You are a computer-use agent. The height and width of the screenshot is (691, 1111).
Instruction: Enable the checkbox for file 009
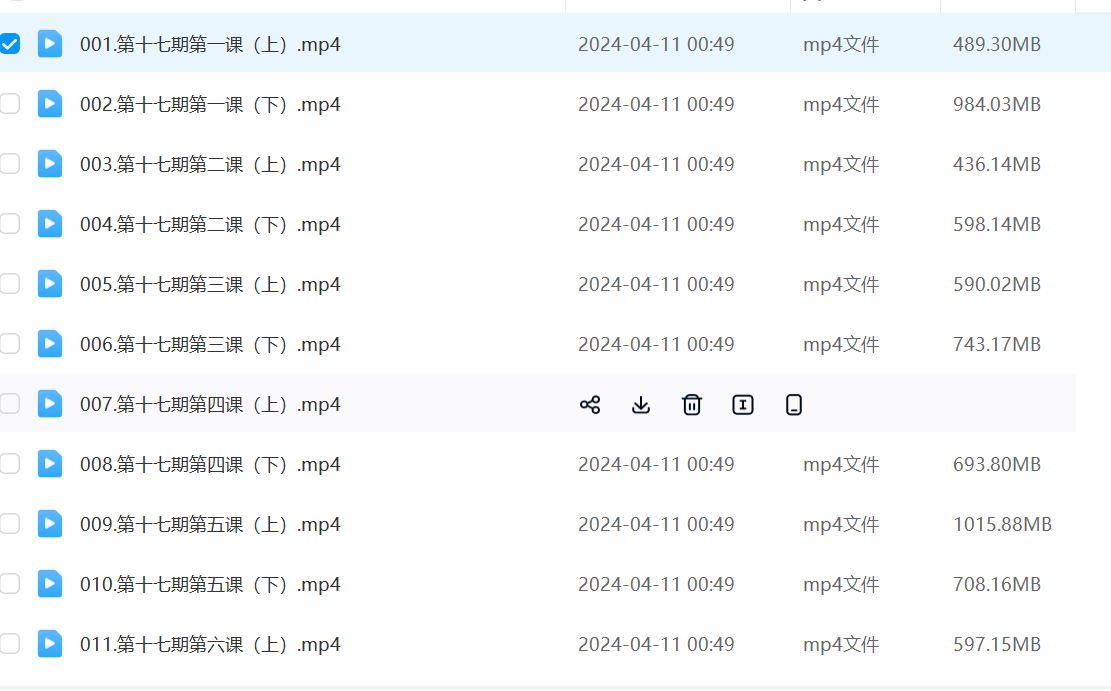pos(10,524)
